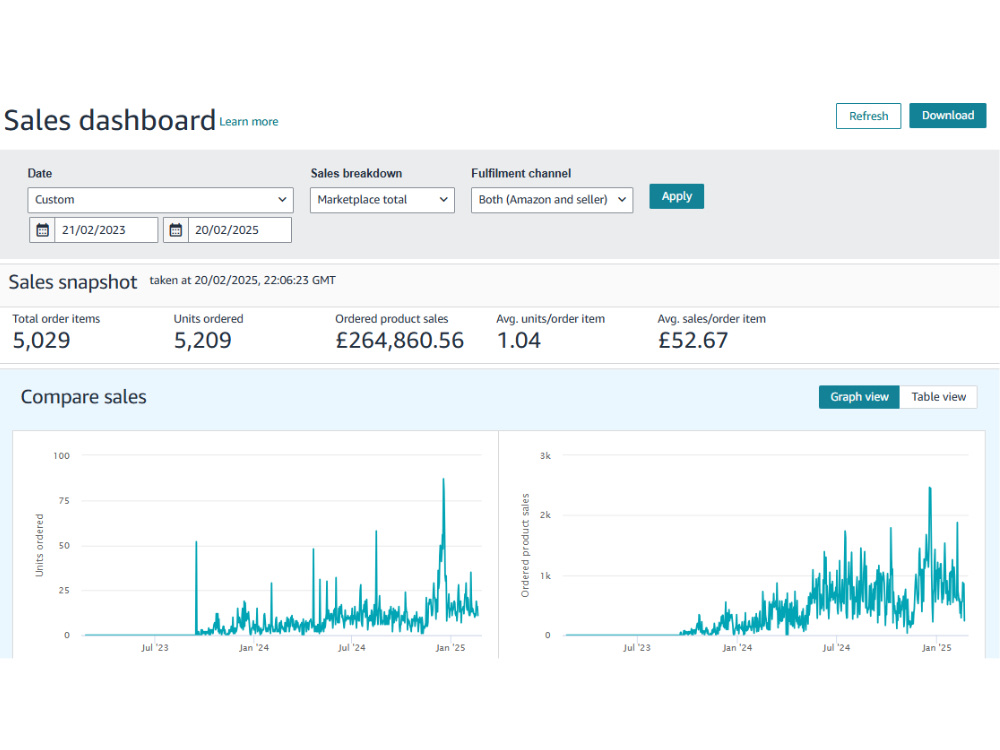The width and height of the screenshot is (1000, 750).
Task: Click the highest peak in Ordered product sales chart
Action: [x=930, y=489]
